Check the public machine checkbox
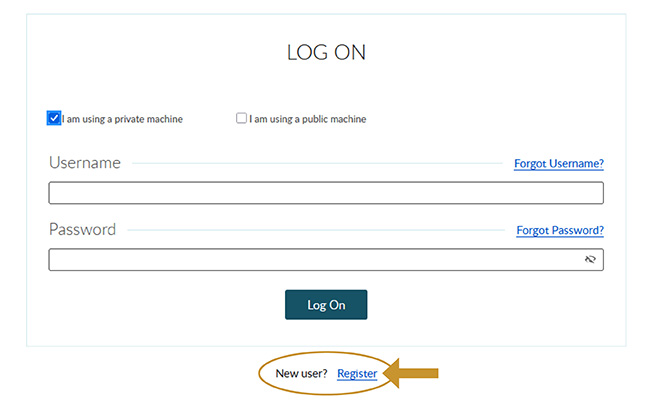The image size is (650, 400). coord(241,118)
